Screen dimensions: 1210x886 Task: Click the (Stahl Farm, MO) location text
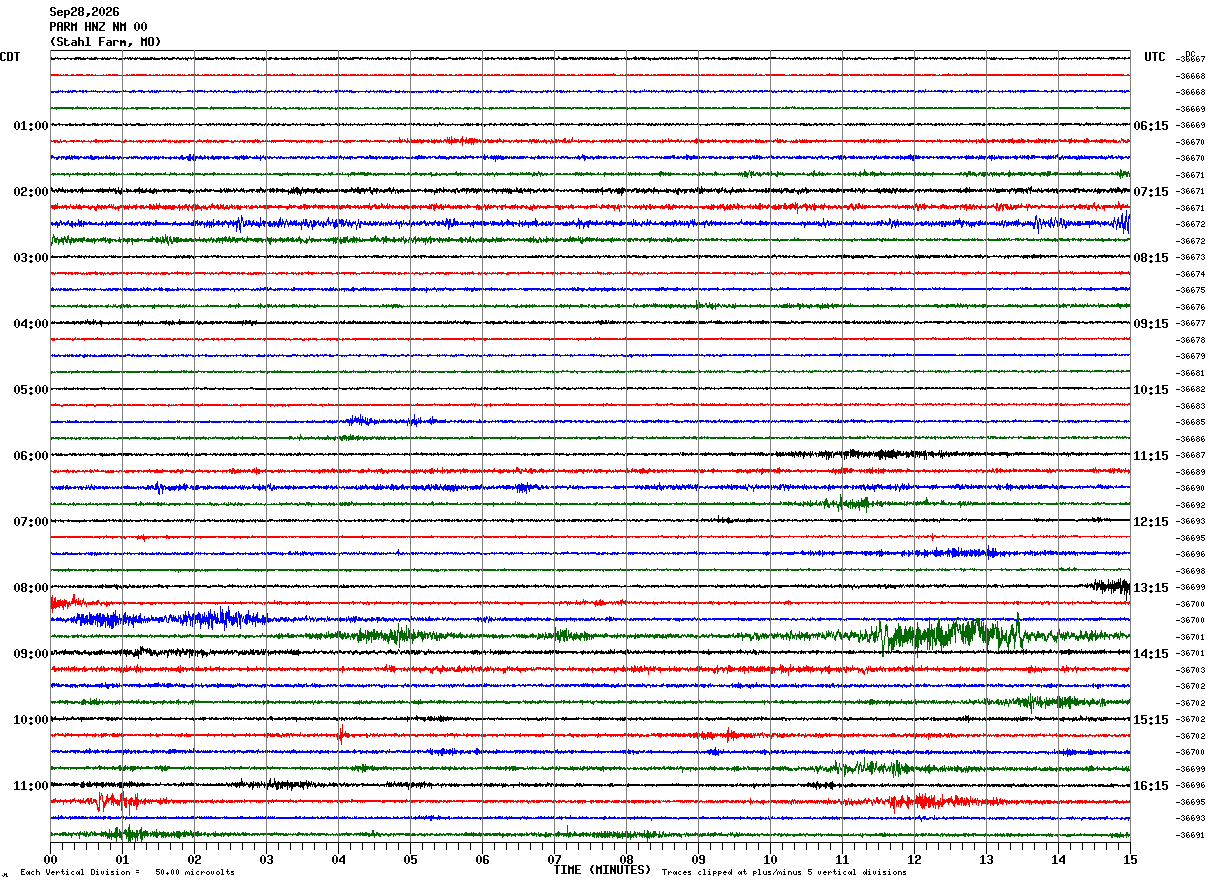click(x=105, y=42)
